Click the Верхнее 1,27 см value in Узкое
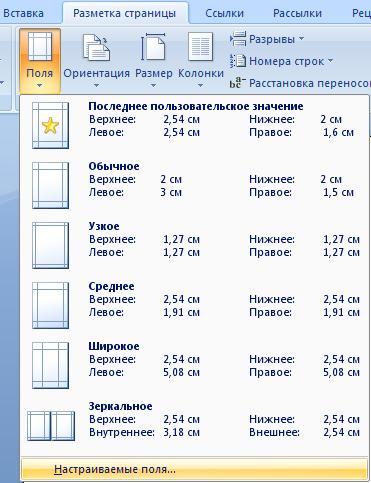 181,239
